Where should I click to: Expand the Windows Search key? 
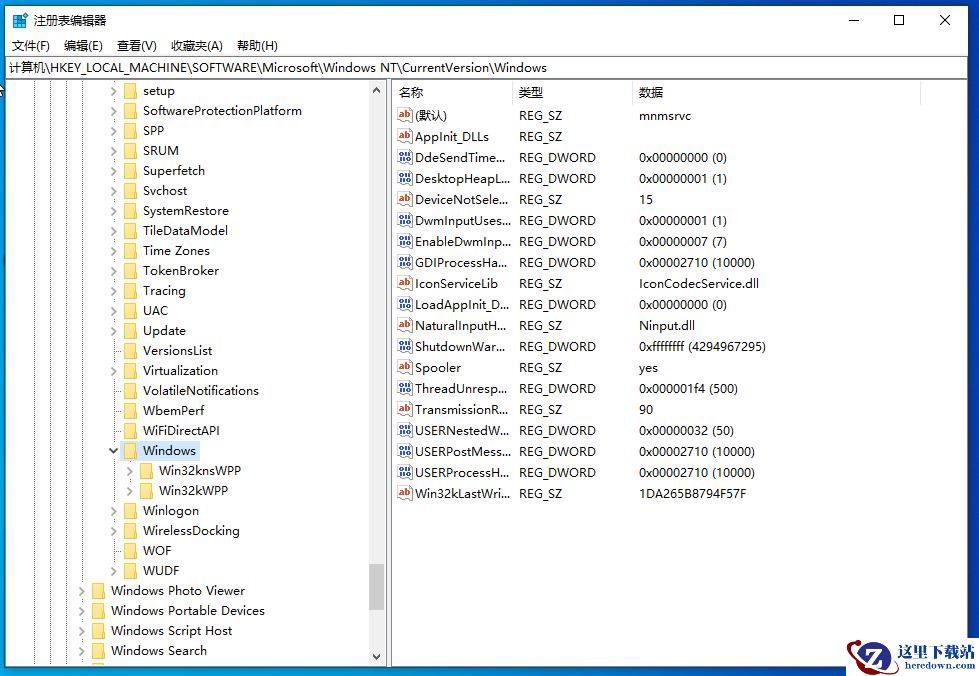point(82,651)
